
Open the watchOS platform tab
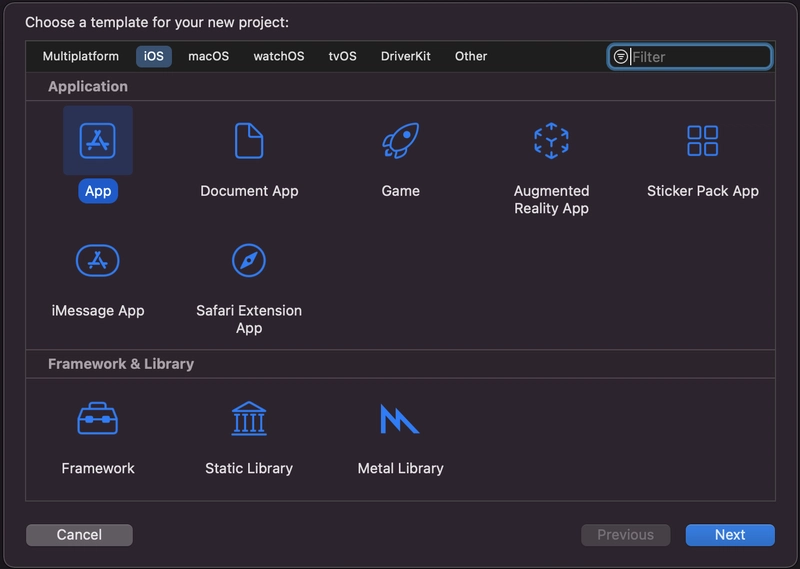click(x=279, y=57)
